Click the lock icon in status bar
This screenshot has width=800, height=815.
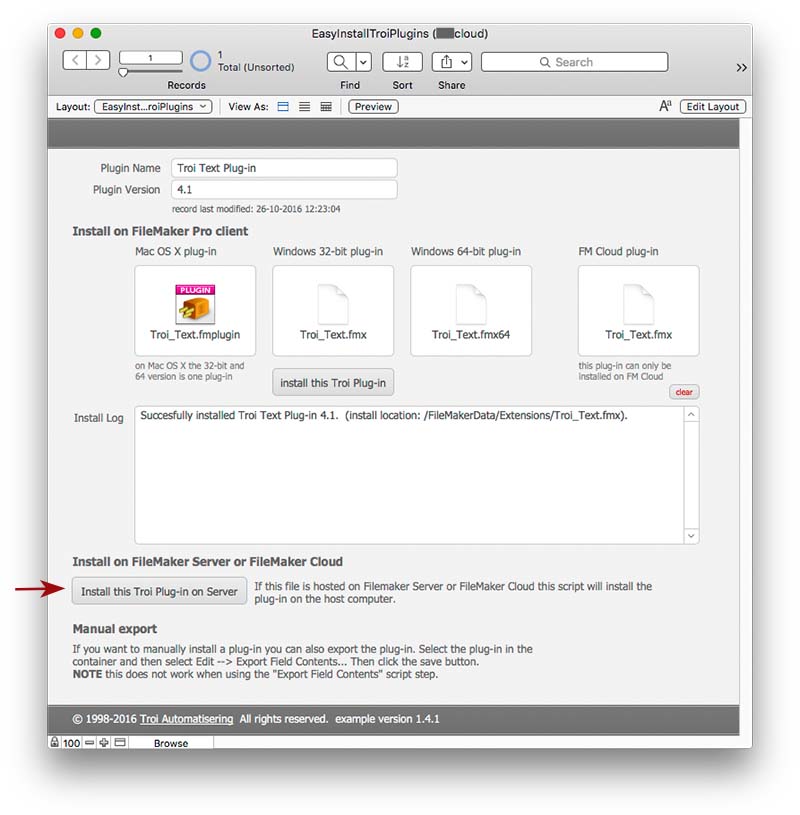point(54,742)
